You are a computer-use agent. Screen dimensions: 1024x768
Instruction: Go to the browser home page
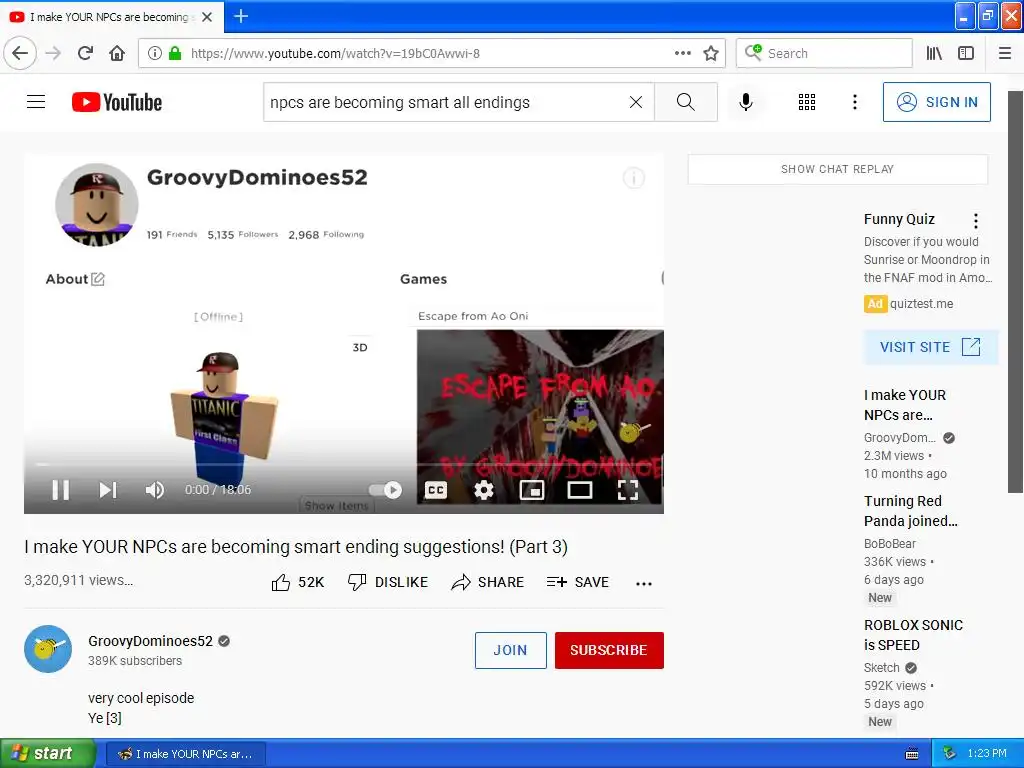point(117,54)
